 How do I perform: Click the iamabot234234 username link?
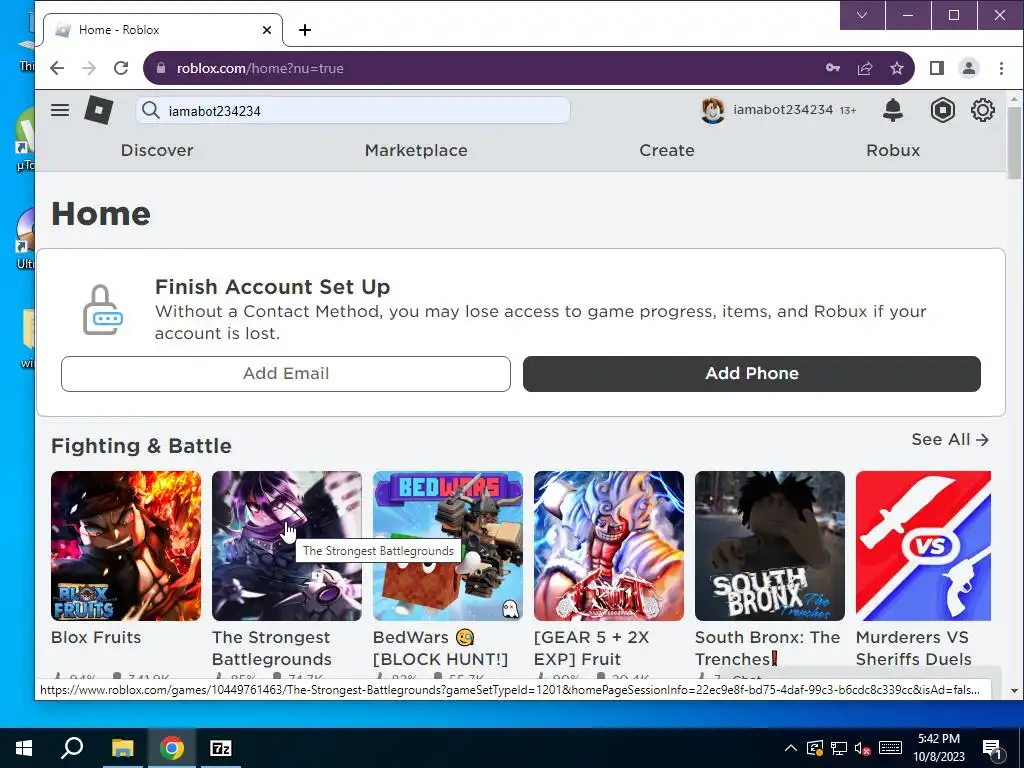coord(783,110)
